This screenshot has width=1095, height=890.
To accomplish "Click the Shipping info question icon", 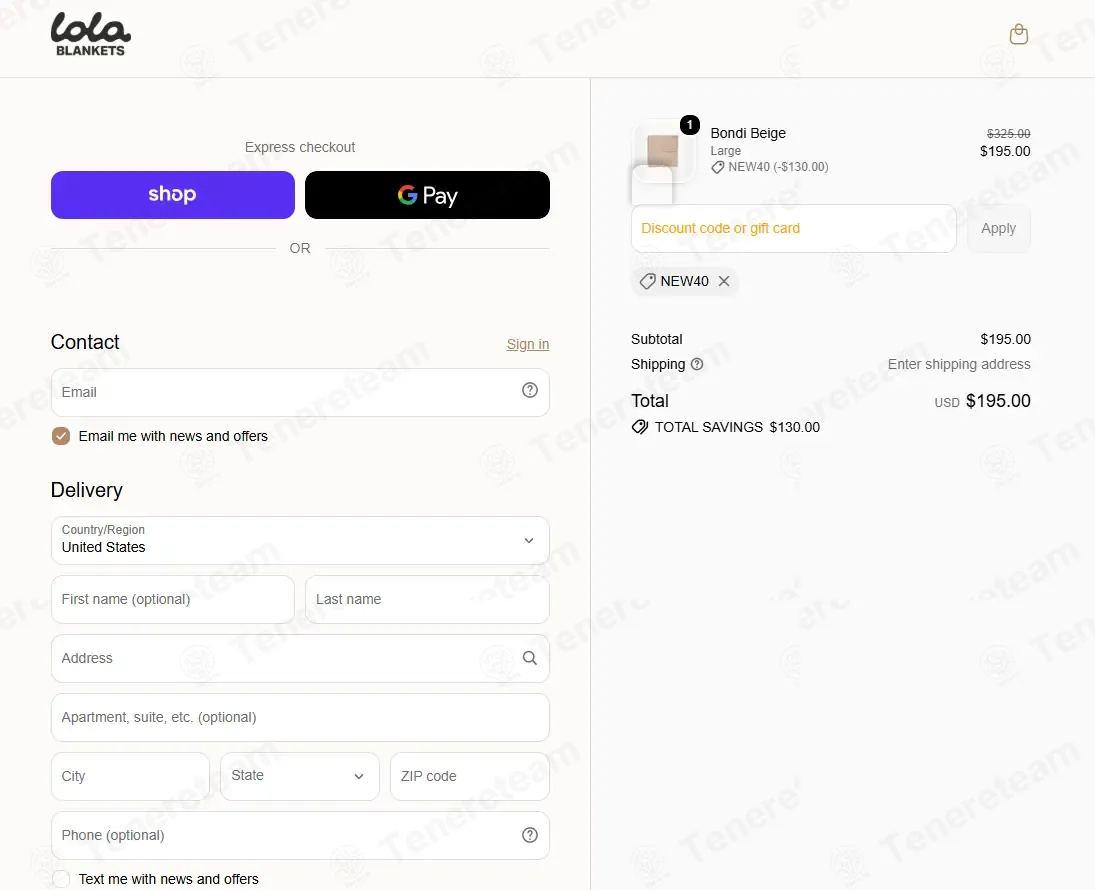I will coord(697,364).
